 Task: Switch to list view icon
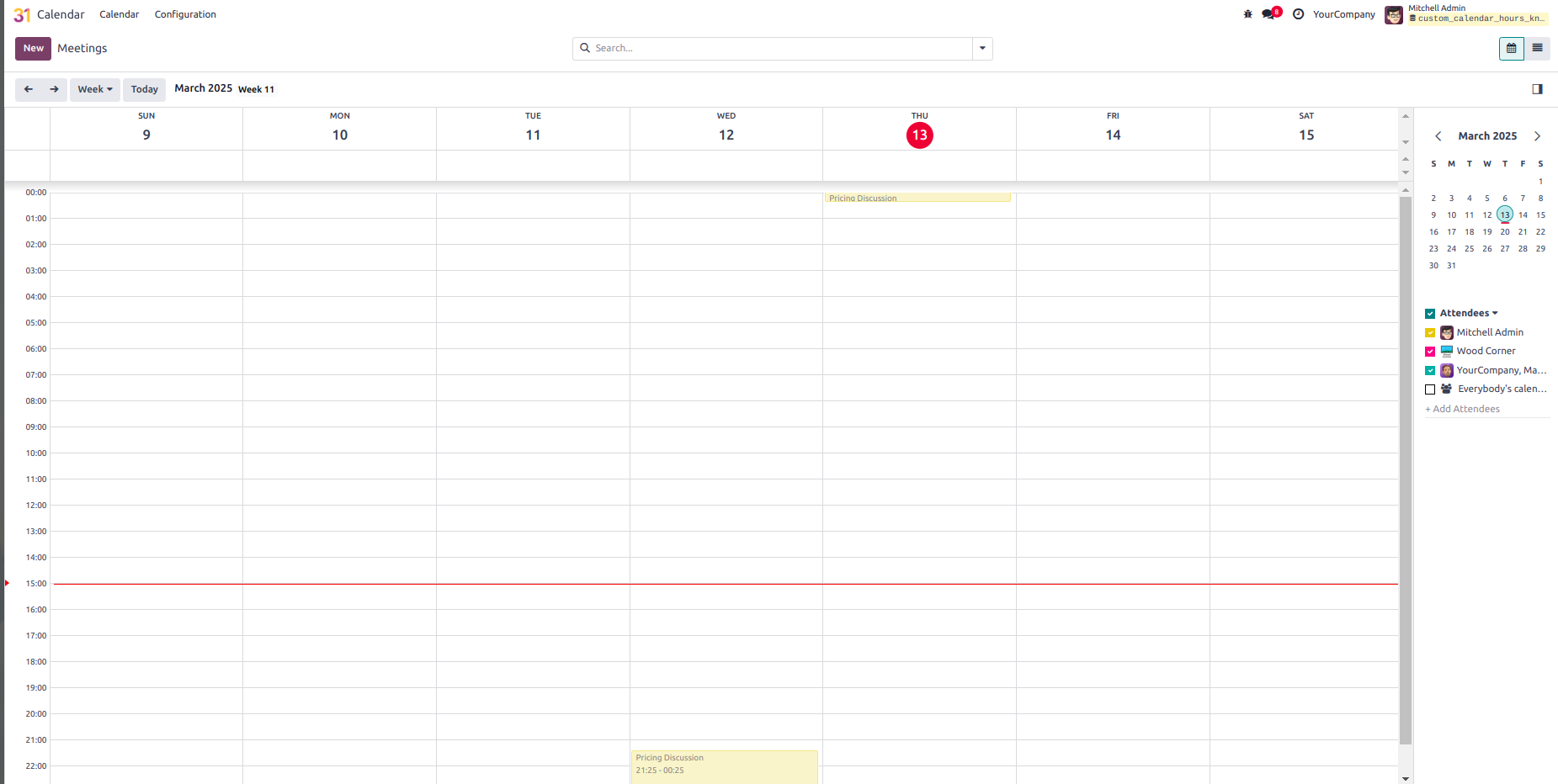[x=1537, y=48]
